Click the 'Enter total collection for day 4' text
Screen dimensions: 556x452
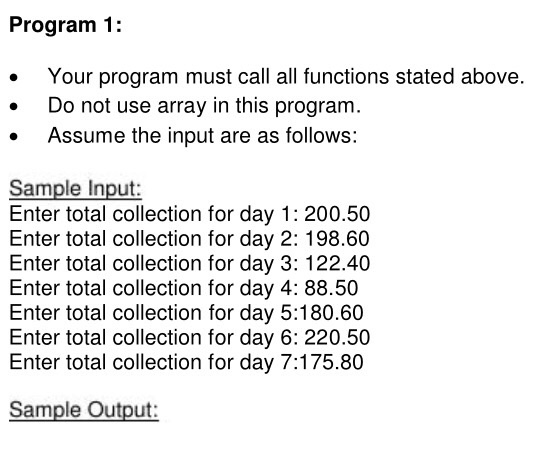pos(154,288)
